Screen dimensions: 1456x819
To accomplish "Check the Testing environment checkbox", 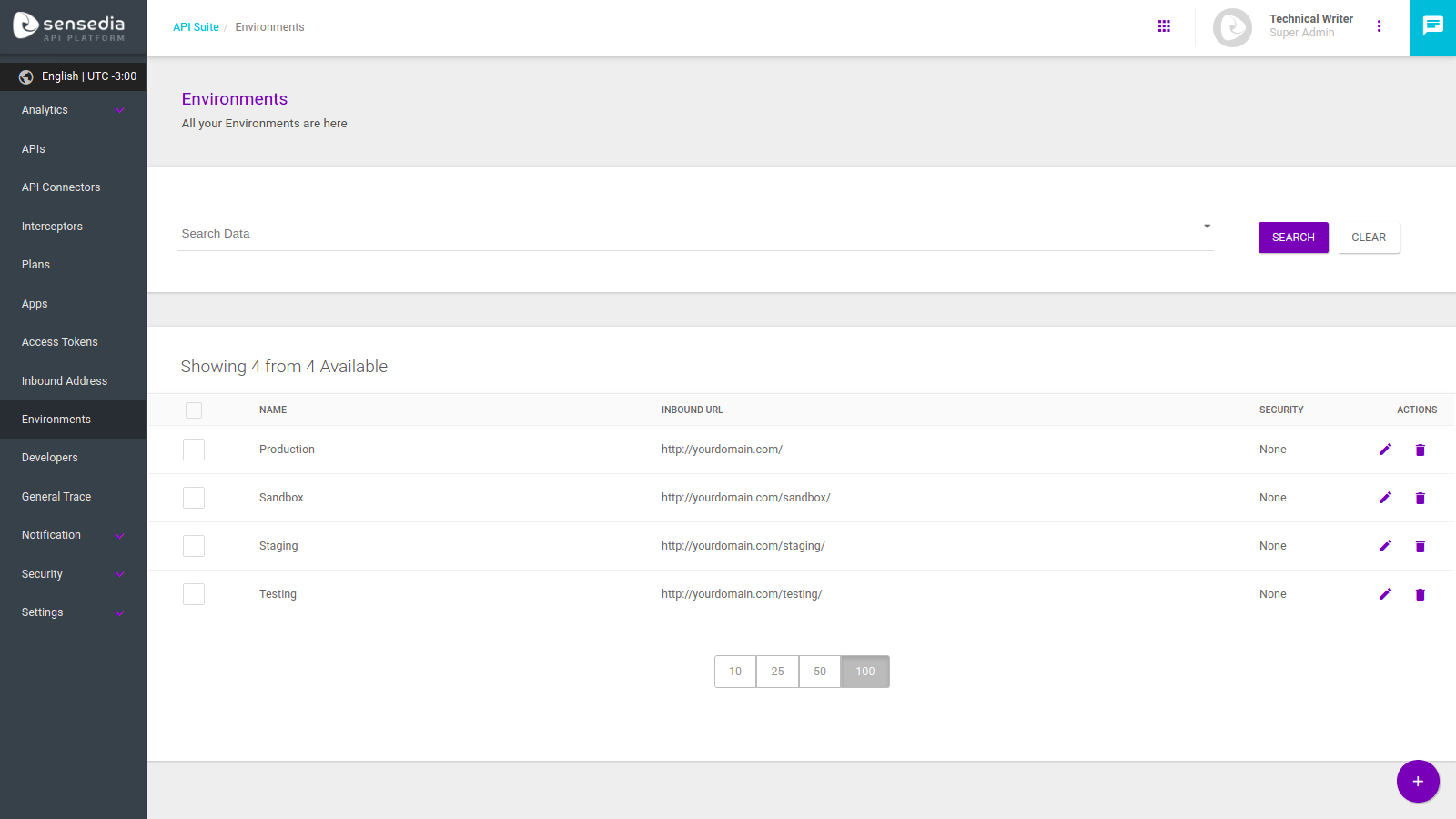I will click(x=194, y=594).
